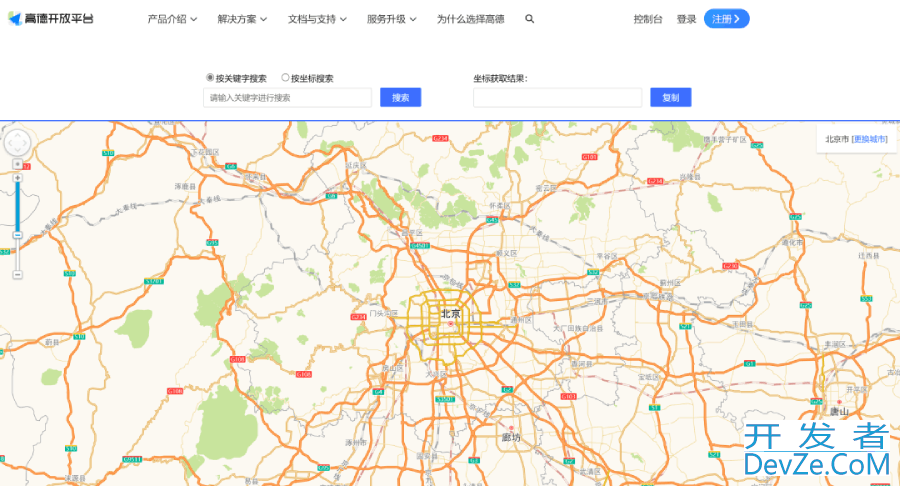
Task: Click the 顺义区 map label
Action: click(506, 253)
